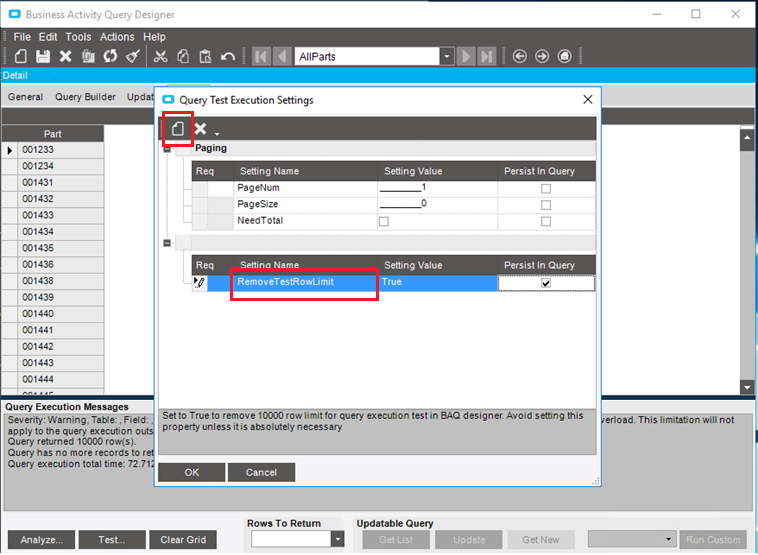Click the Part column header

53,134
